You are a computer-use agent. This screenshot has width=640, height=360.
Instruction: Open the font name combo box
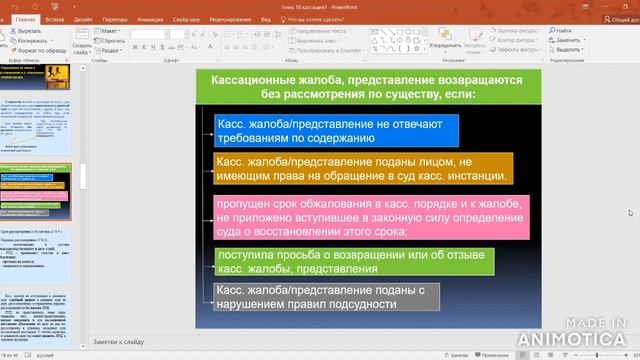pos(150,35)
